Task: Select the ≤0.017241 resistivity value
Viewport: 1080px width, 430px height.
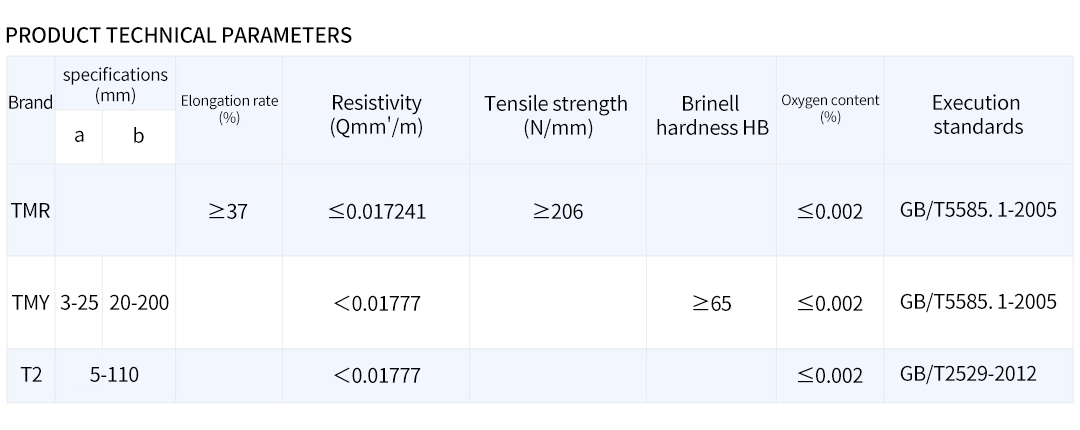Action: 377,211
